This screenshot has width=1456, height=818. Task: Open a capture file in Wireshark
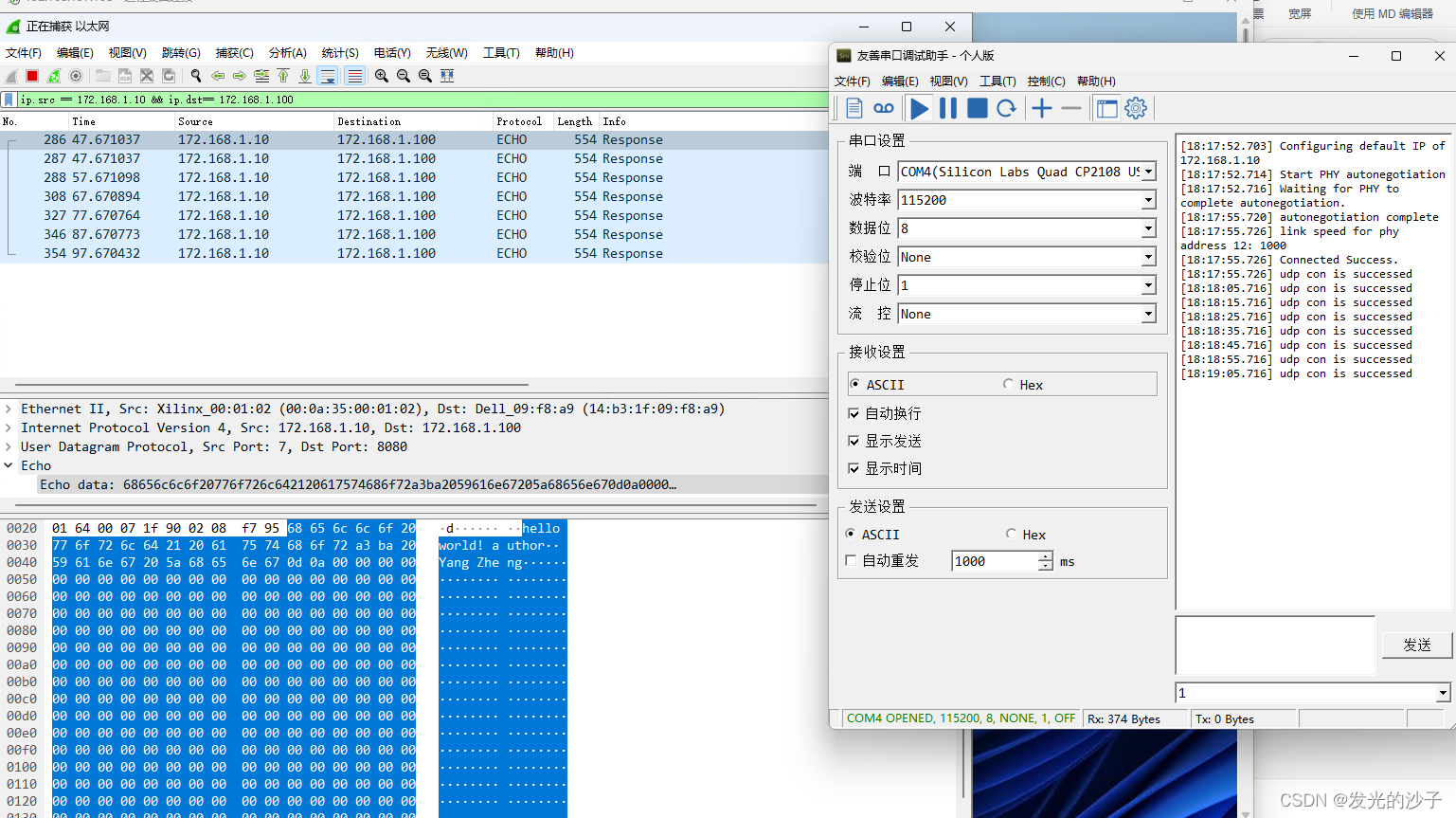click(x=103, y=76)
